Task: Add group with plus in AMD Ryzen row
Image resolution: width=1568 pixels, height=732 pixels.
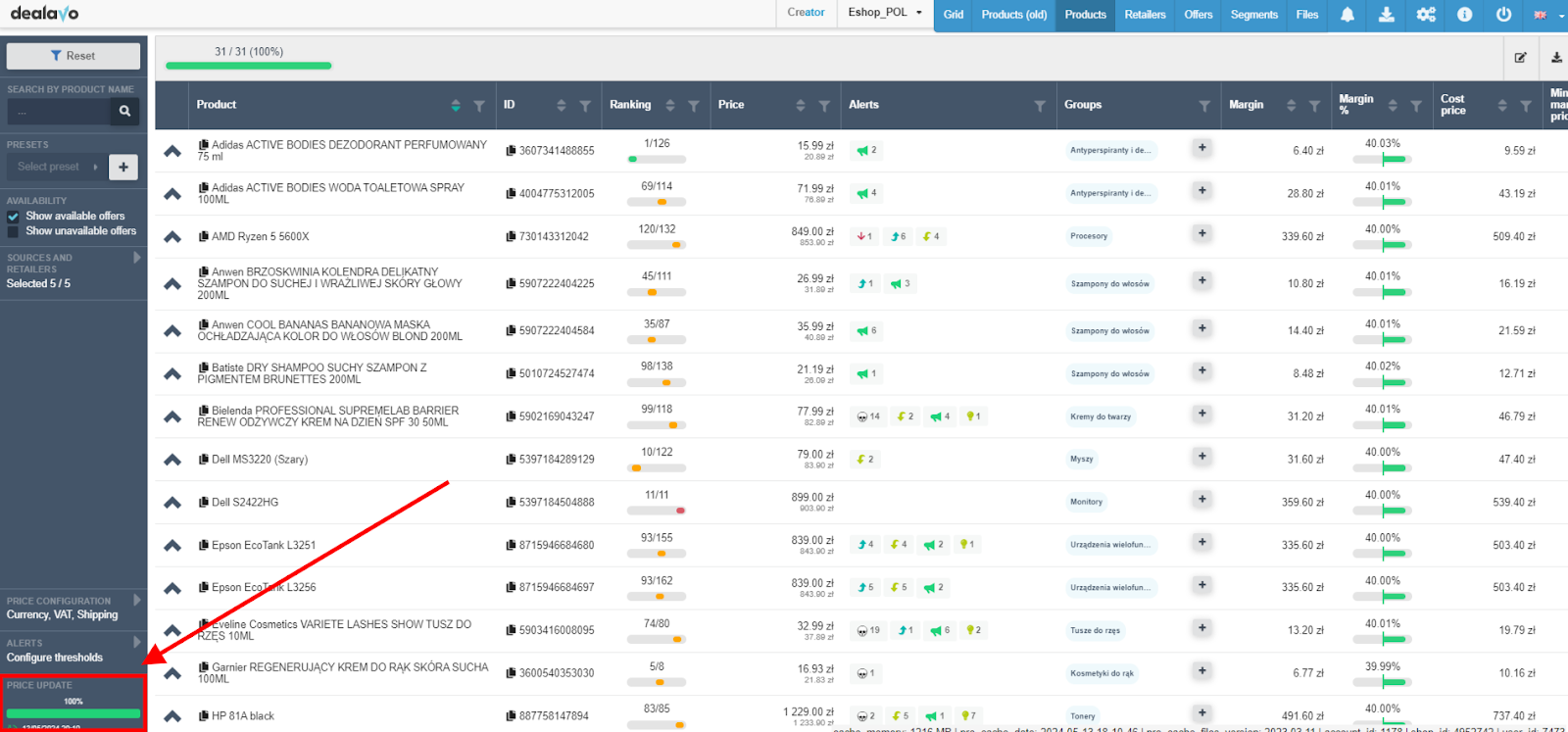Action: [1202, 234]
